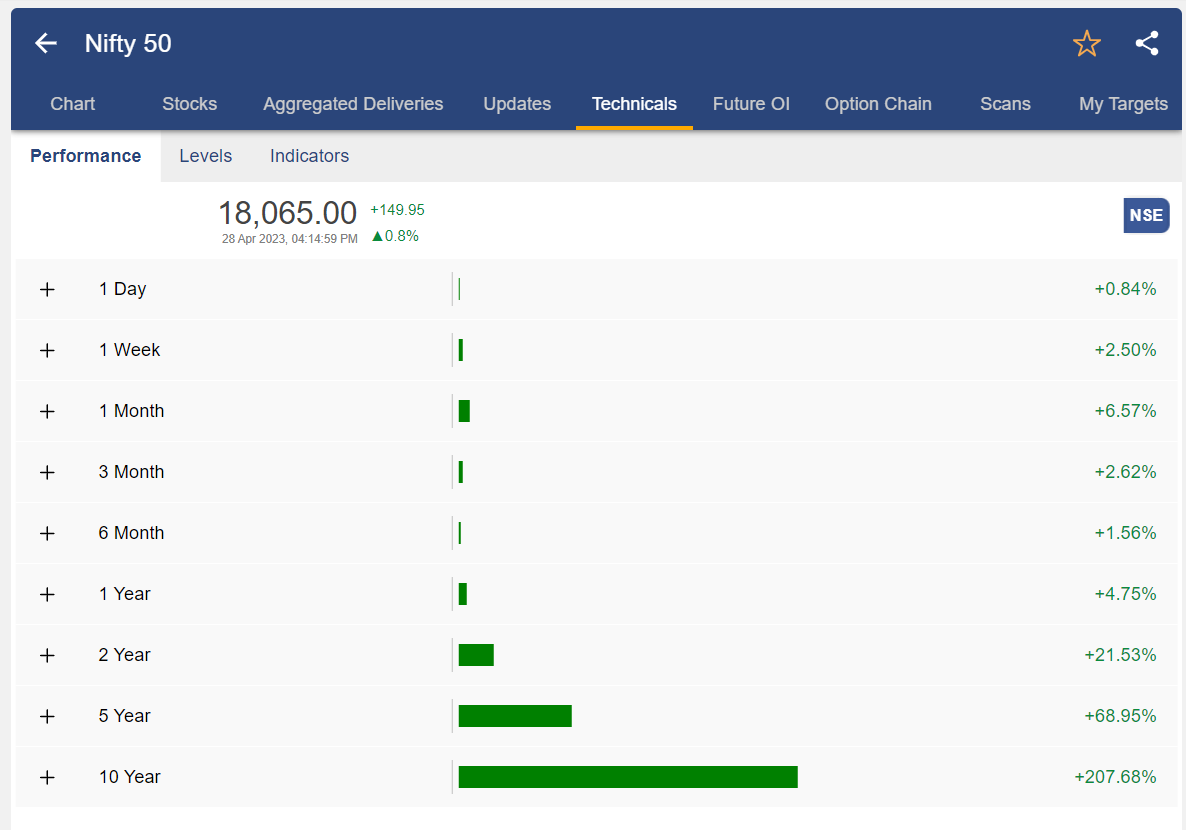This screenshot has width=1186, height=830.
Task: Switch to the Indicators tab
Action: [x=309, y=156]
